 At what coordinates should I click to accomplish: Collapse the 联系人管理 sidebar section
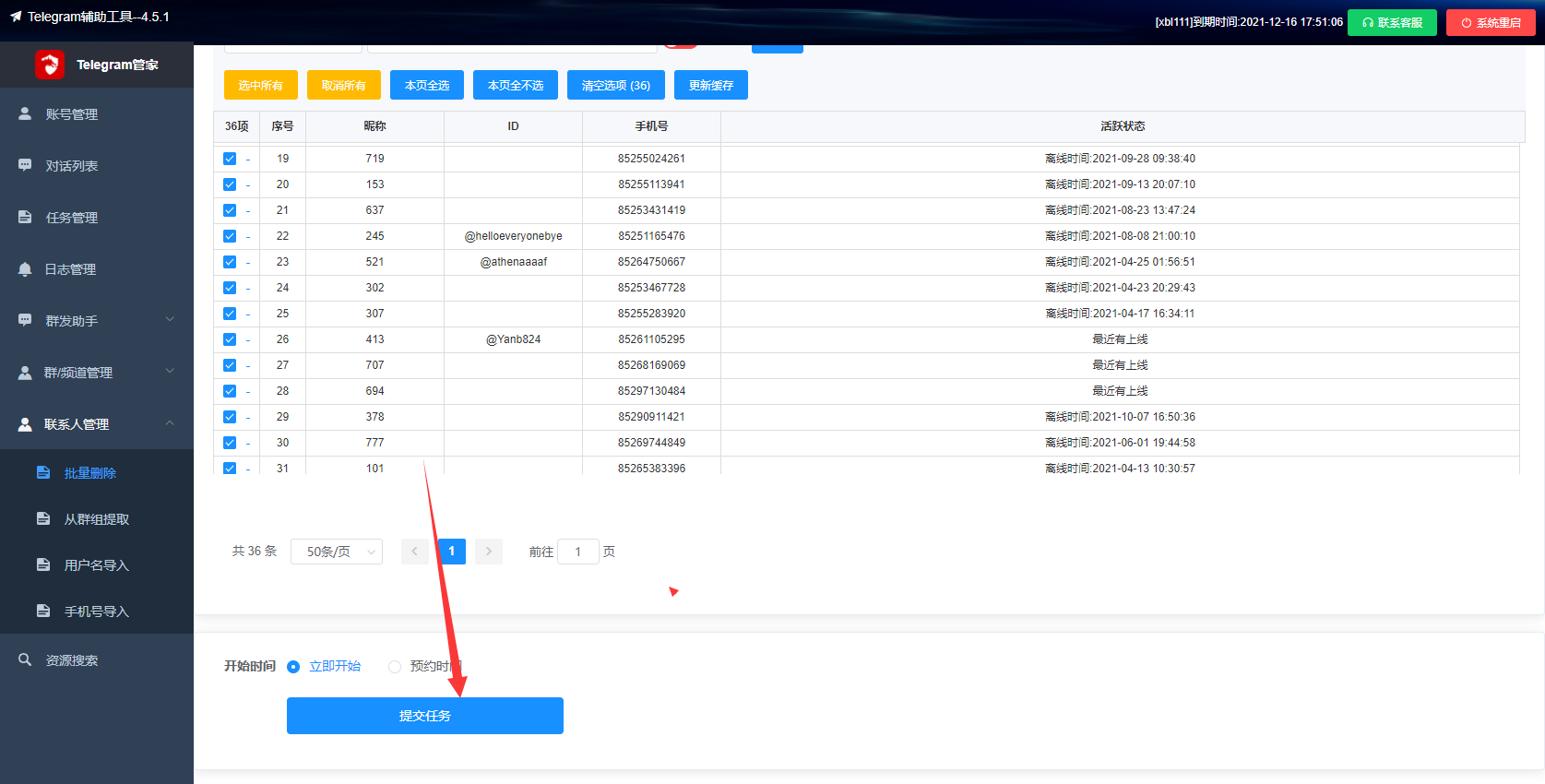(97, 423)
